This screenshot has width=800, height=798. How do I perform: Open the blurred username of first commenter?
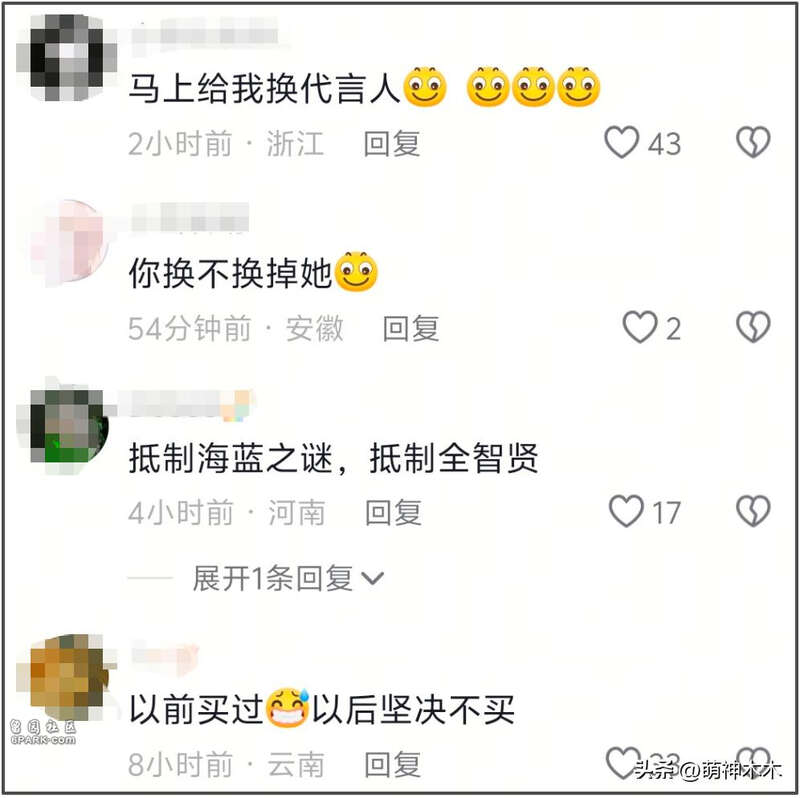(205, 36)
